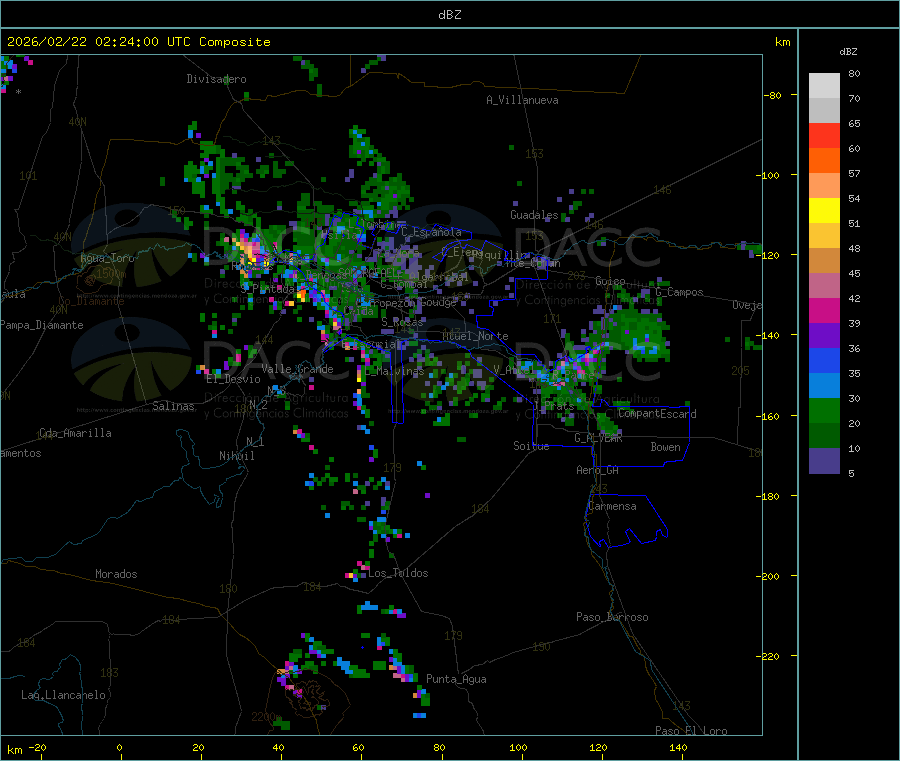Select the dark green 10-20 dBZ swatch
Image resolution: width=900 pixels, height=761 pixels.
pos(824,436)
